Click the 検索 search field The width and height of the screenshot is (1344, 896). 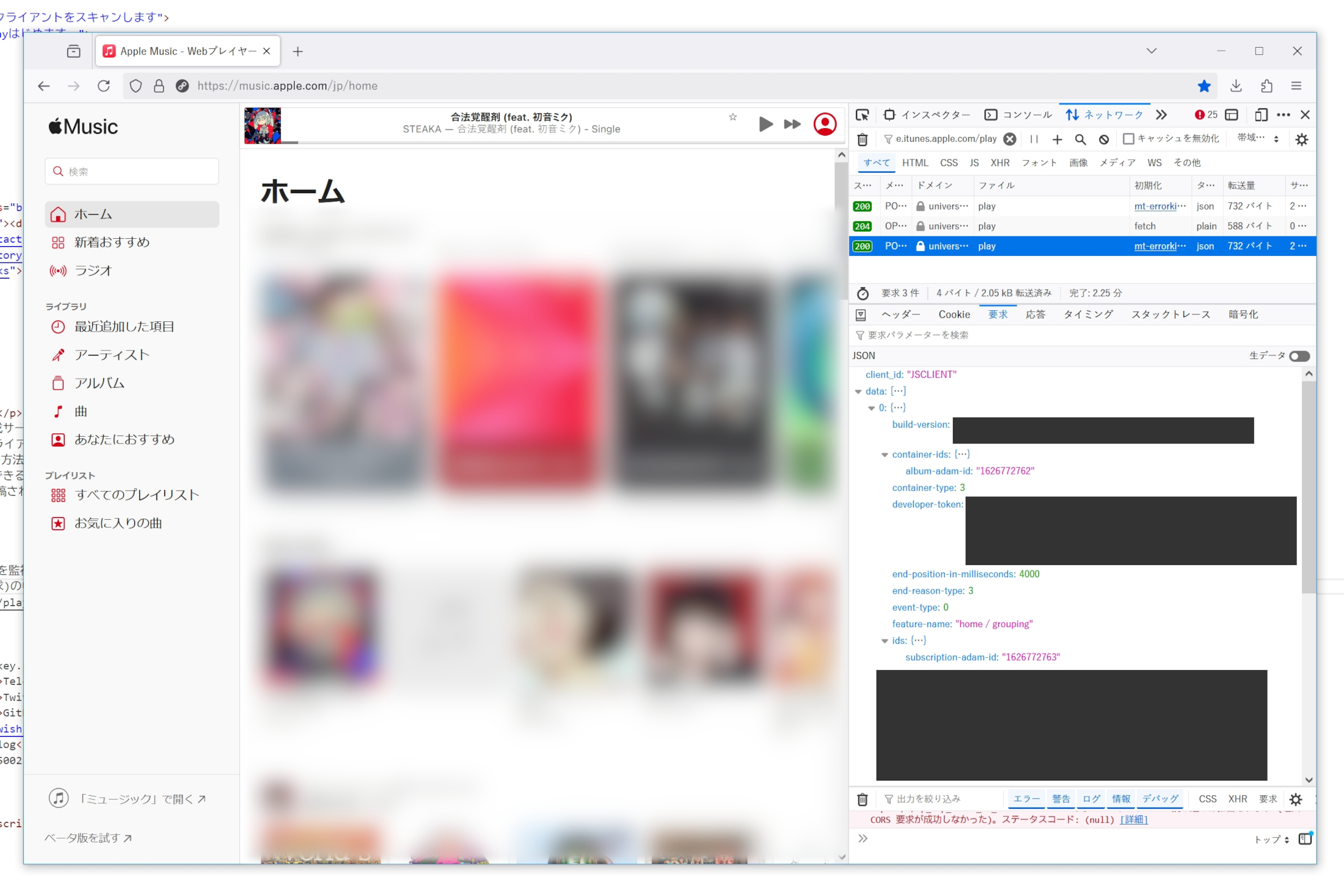132,172
